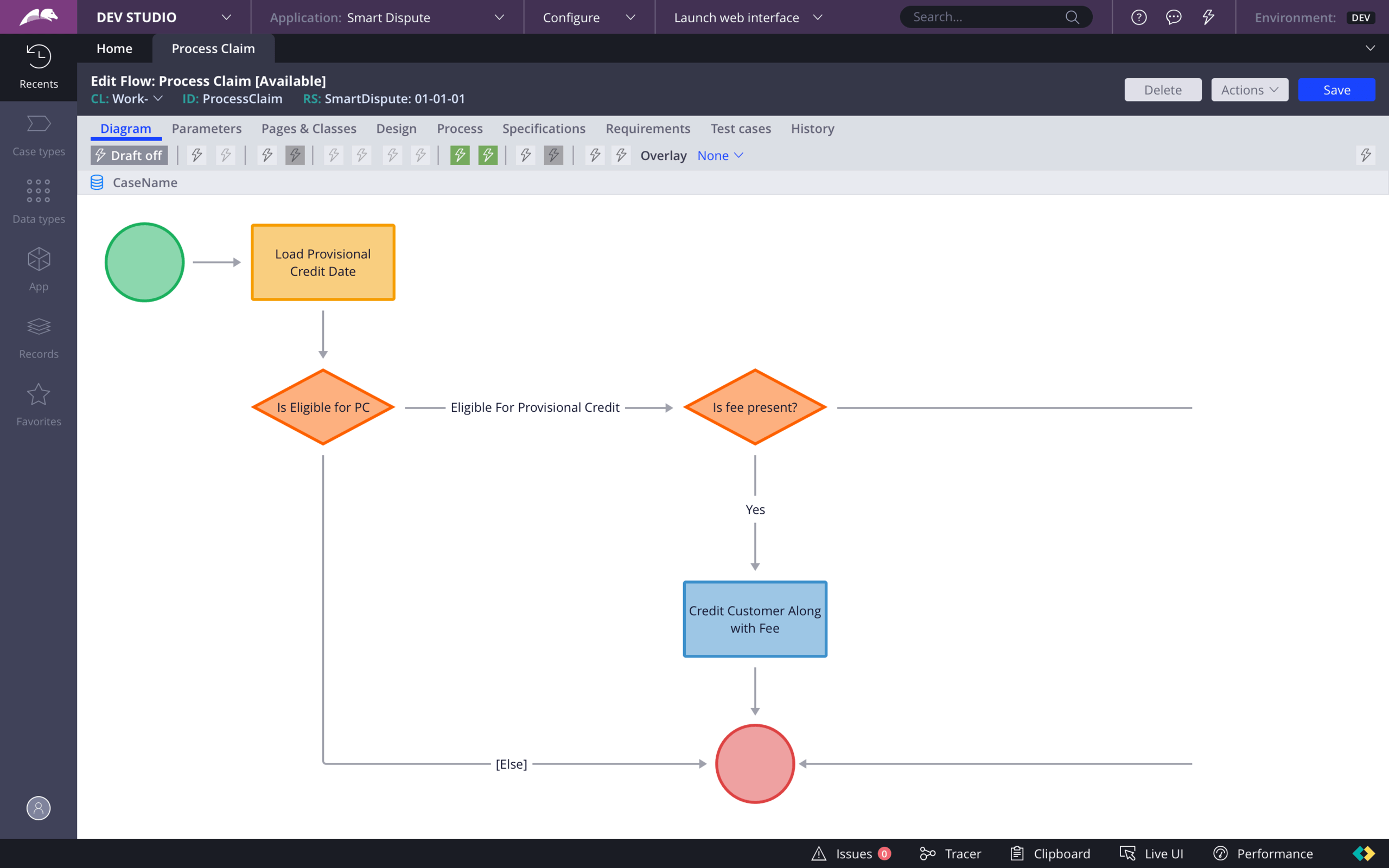This screenshot has height=868, width=1389.
Task: Toggle Draft off mode
Action: point(128,155)
